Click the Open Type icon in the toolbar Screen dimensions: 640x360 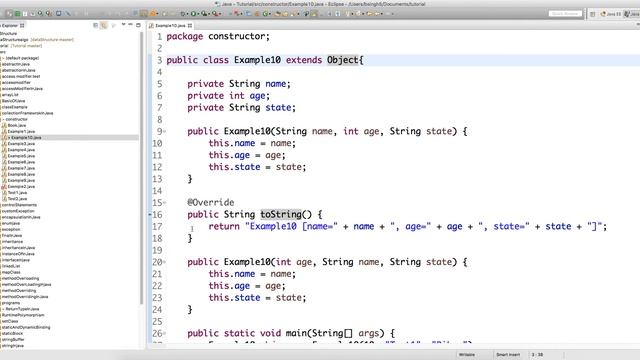277,13
